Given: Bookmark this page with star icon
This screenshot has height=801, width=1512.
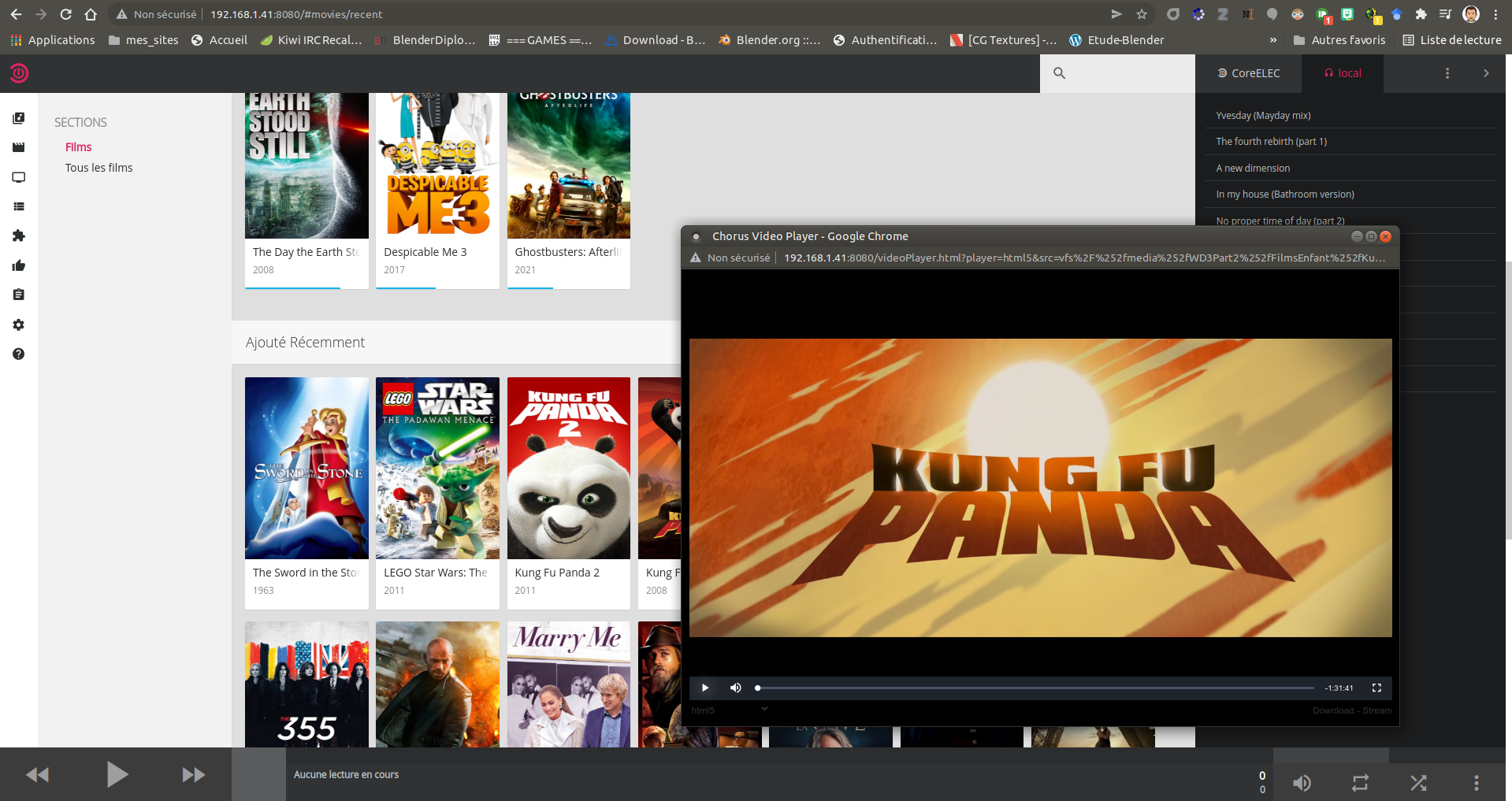Looking at the screenshot, I should 1142,14.
